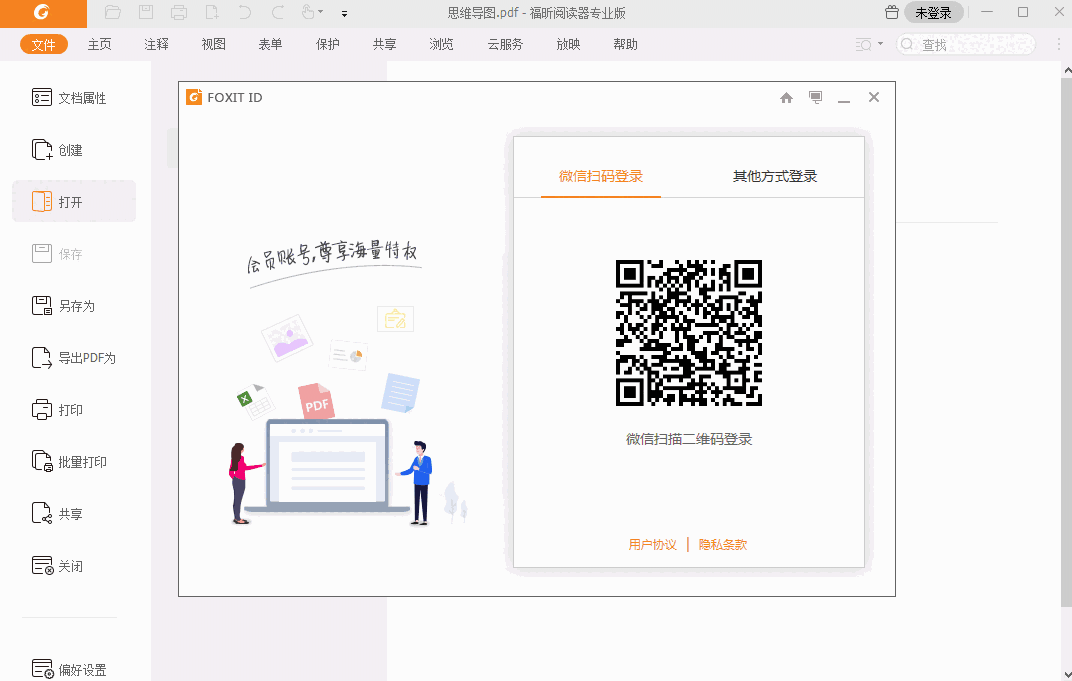Click the Home icon in FOXIT ID dialog

click(786, 98)
